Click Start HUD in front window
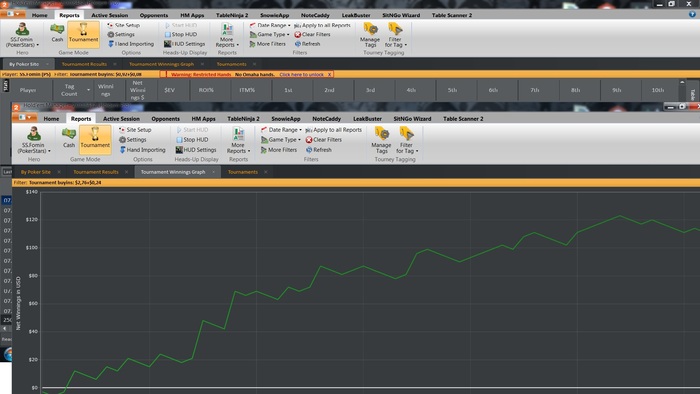 click(192, 130)
